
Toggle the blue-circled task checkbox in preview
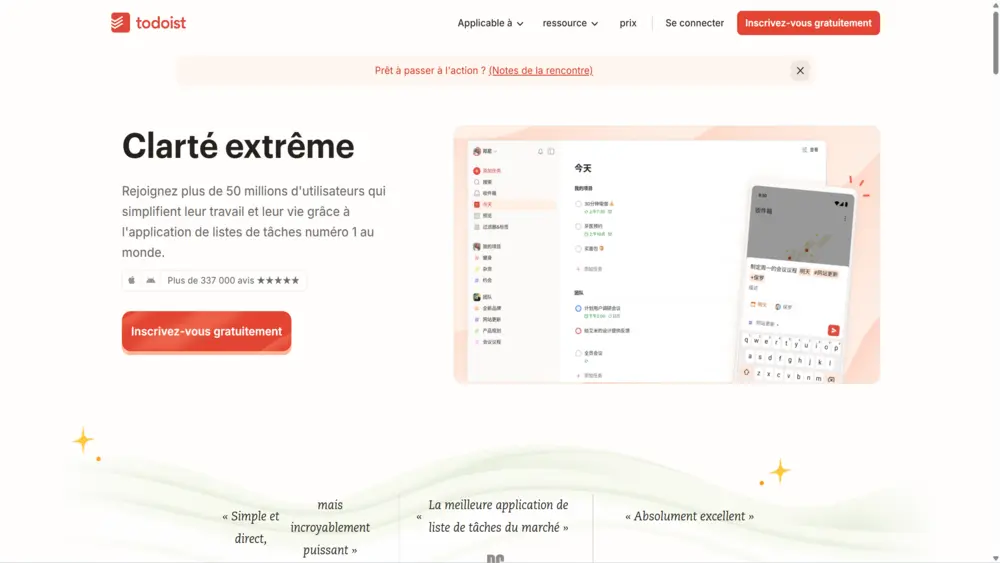pos(578,309)
